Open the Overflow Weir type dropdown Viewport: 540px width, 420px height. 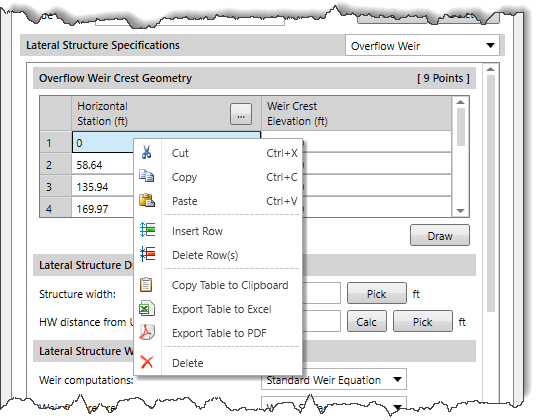pos(422,45)
